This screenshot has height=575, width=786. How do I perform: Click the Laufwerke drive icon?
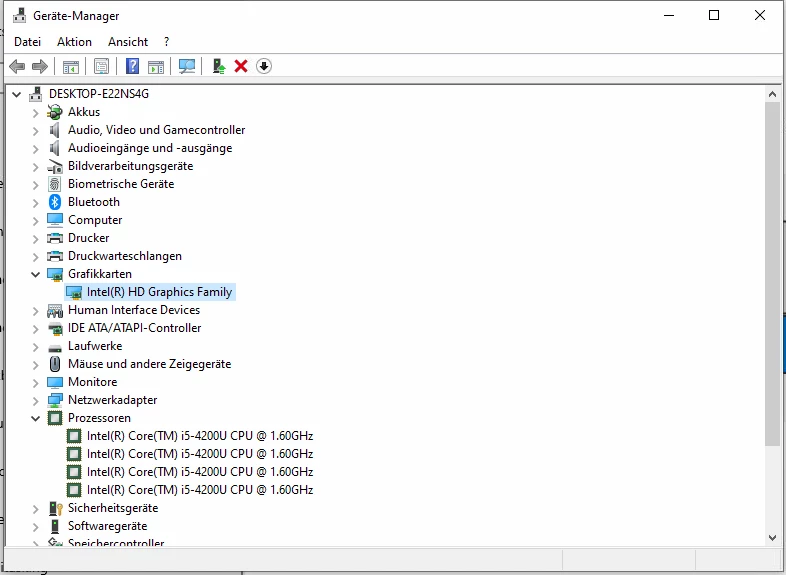click(x=55, y=347)
